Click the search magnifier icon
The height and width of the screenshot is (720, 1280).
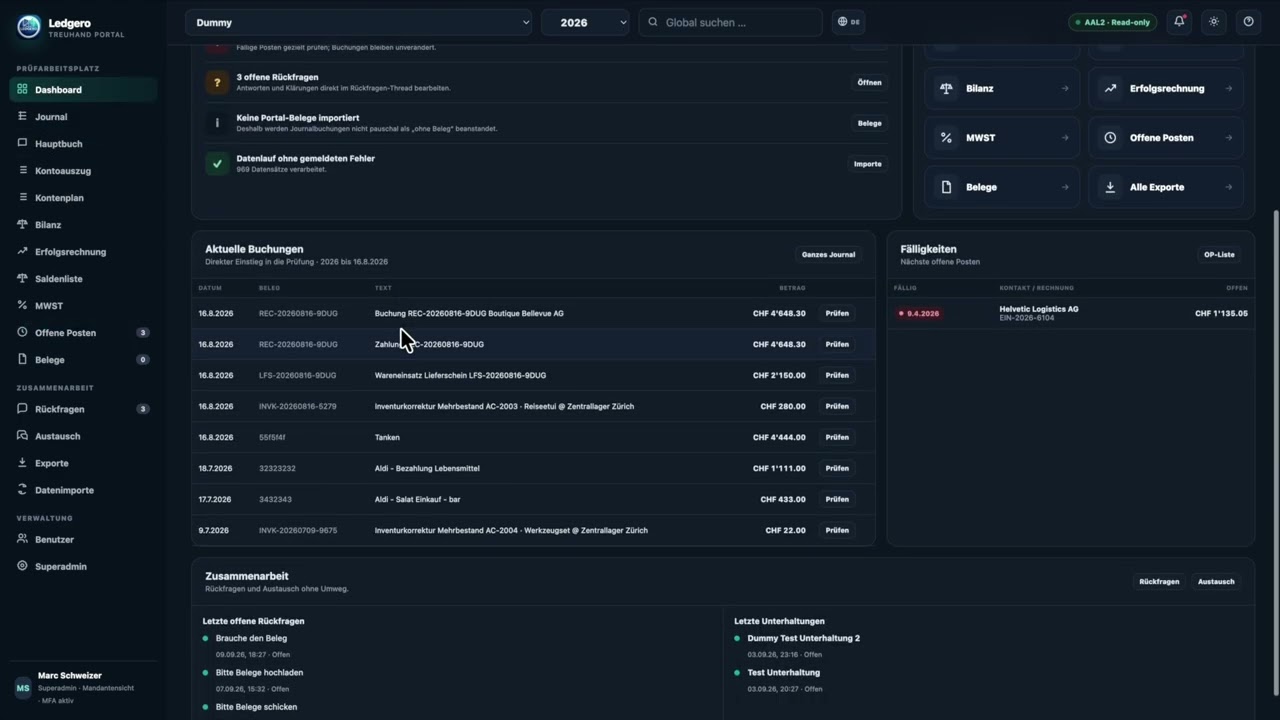[653, 22]
